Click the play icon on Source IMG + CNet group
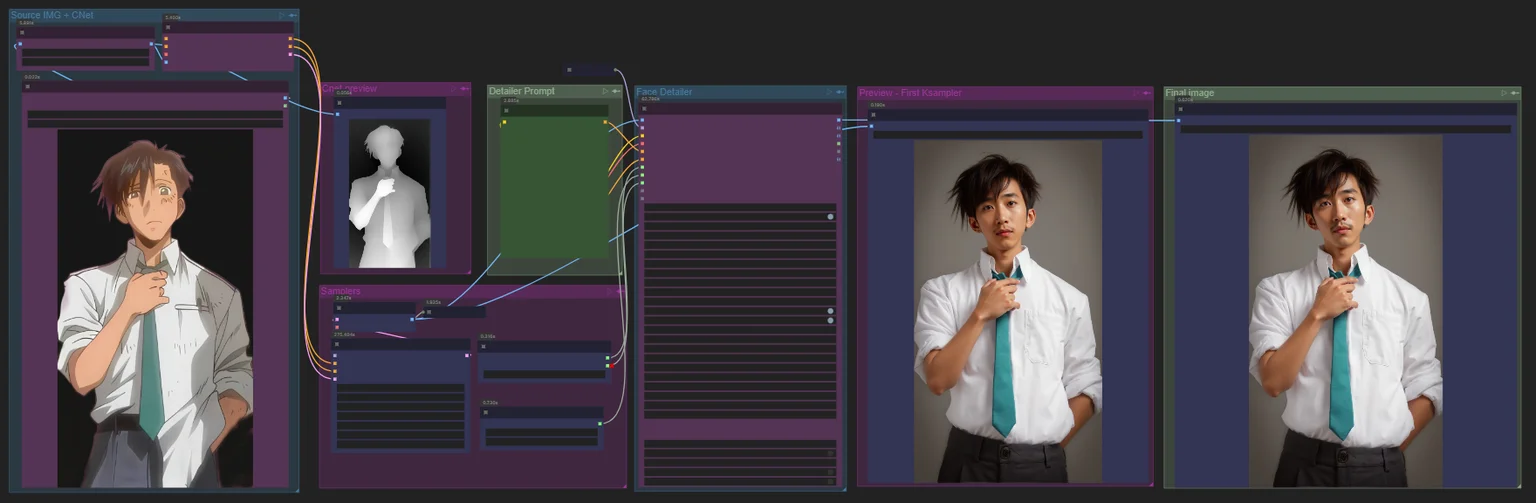Screen dimensions: 1536x503 281,16
